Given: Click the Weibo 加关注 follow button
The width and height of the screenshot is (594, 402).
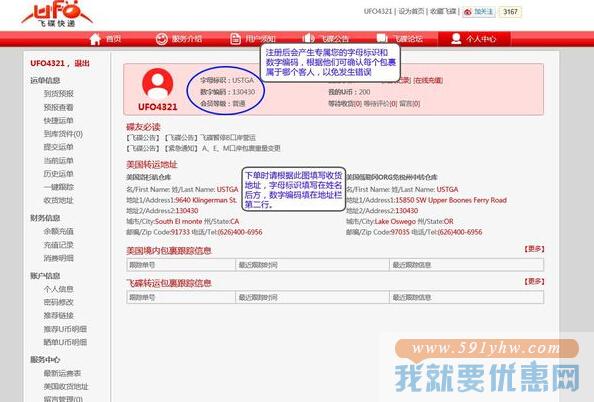Looking at the screenshot, I should [478, 12].
